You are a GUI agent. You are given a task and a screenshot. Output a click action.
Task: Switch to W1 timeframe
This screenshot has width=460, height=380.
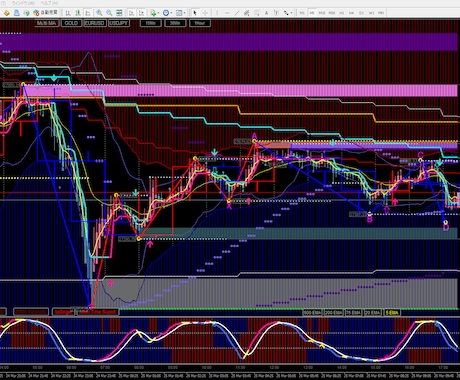(371, 13)
